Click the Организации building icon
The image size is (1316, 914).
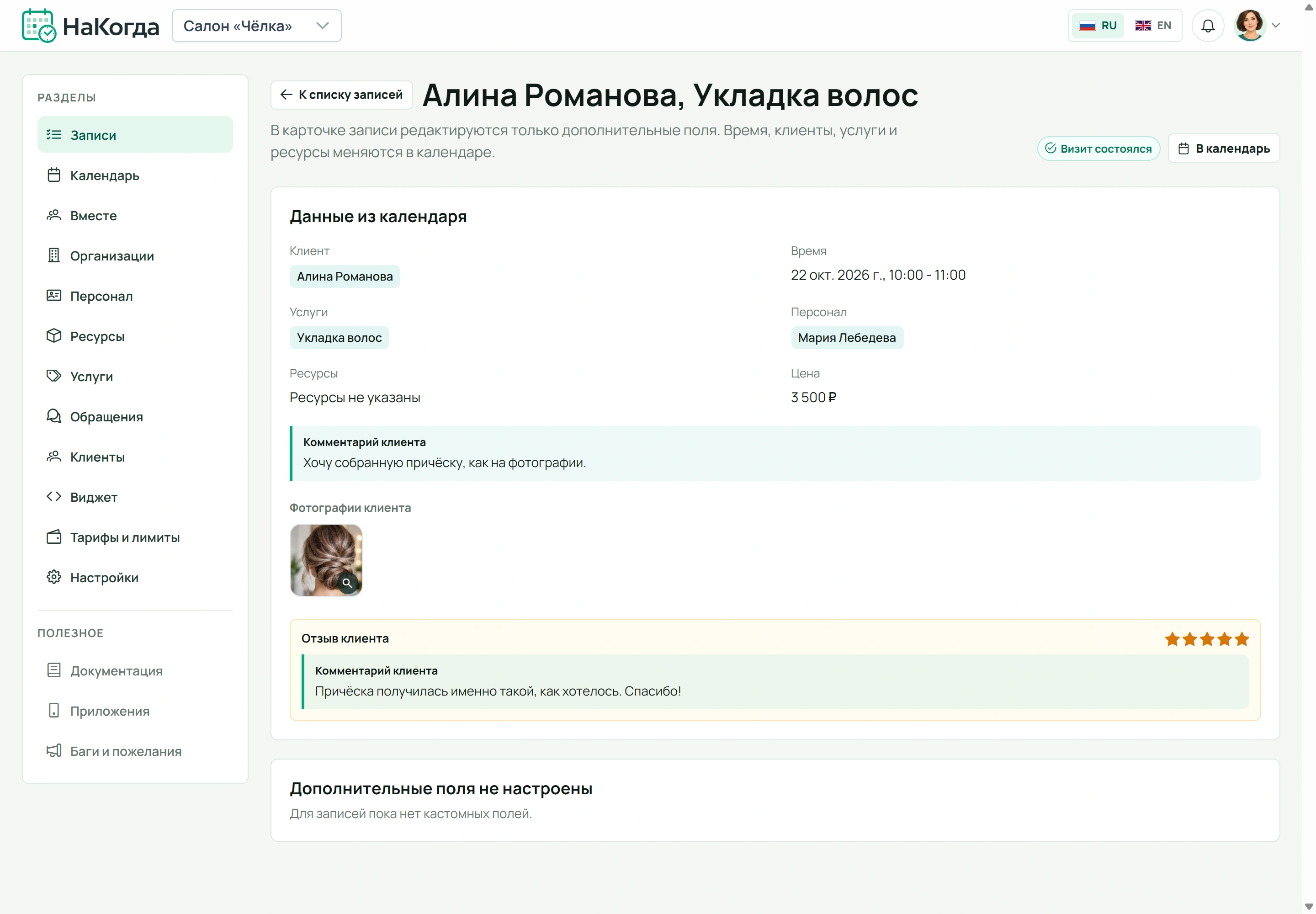(x=54, y=255)
